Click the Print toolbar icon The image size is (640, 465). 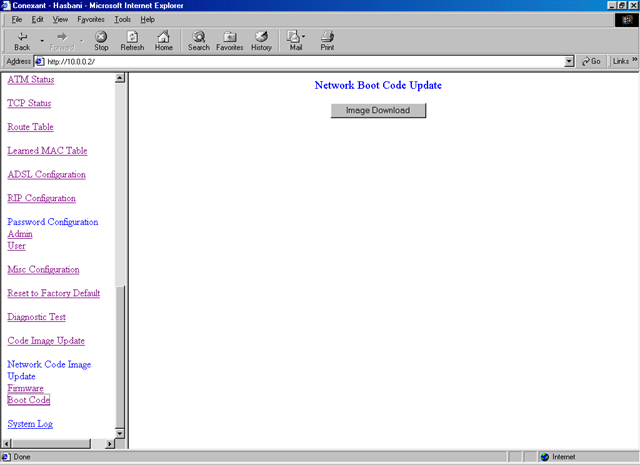[327, 38]
